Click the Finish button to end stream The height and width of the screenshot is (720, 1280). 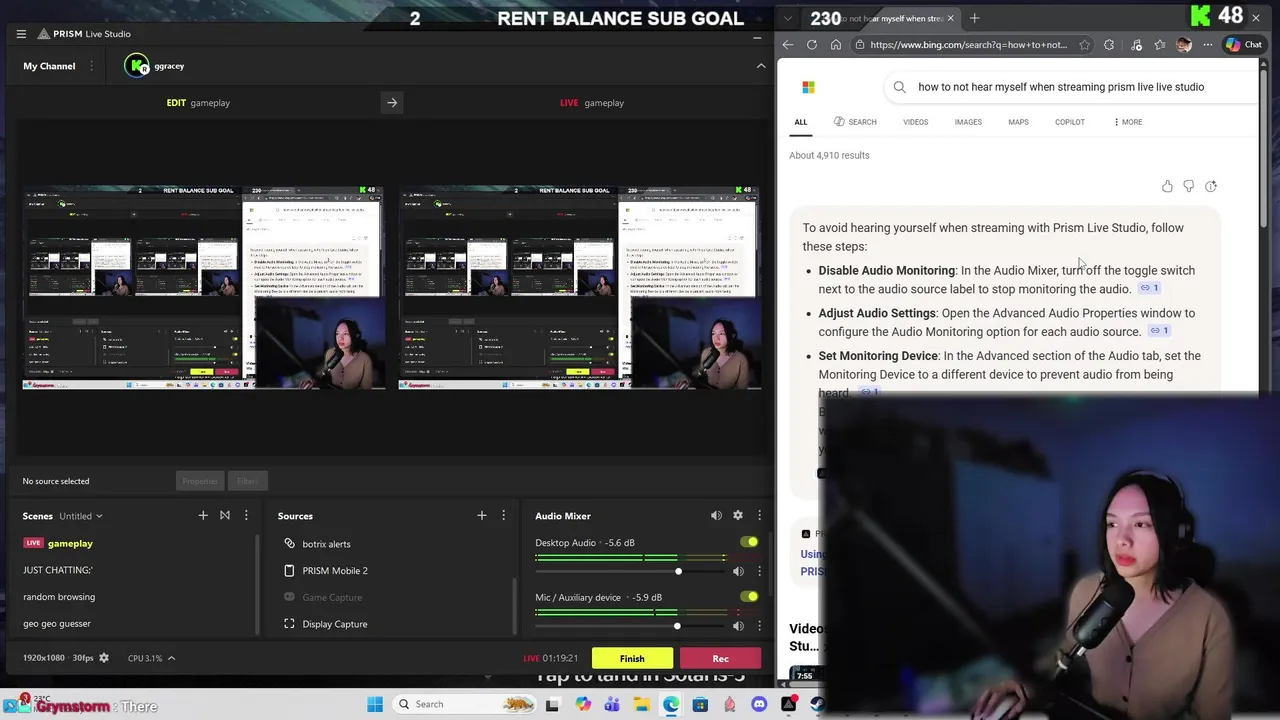coord(632,659)
